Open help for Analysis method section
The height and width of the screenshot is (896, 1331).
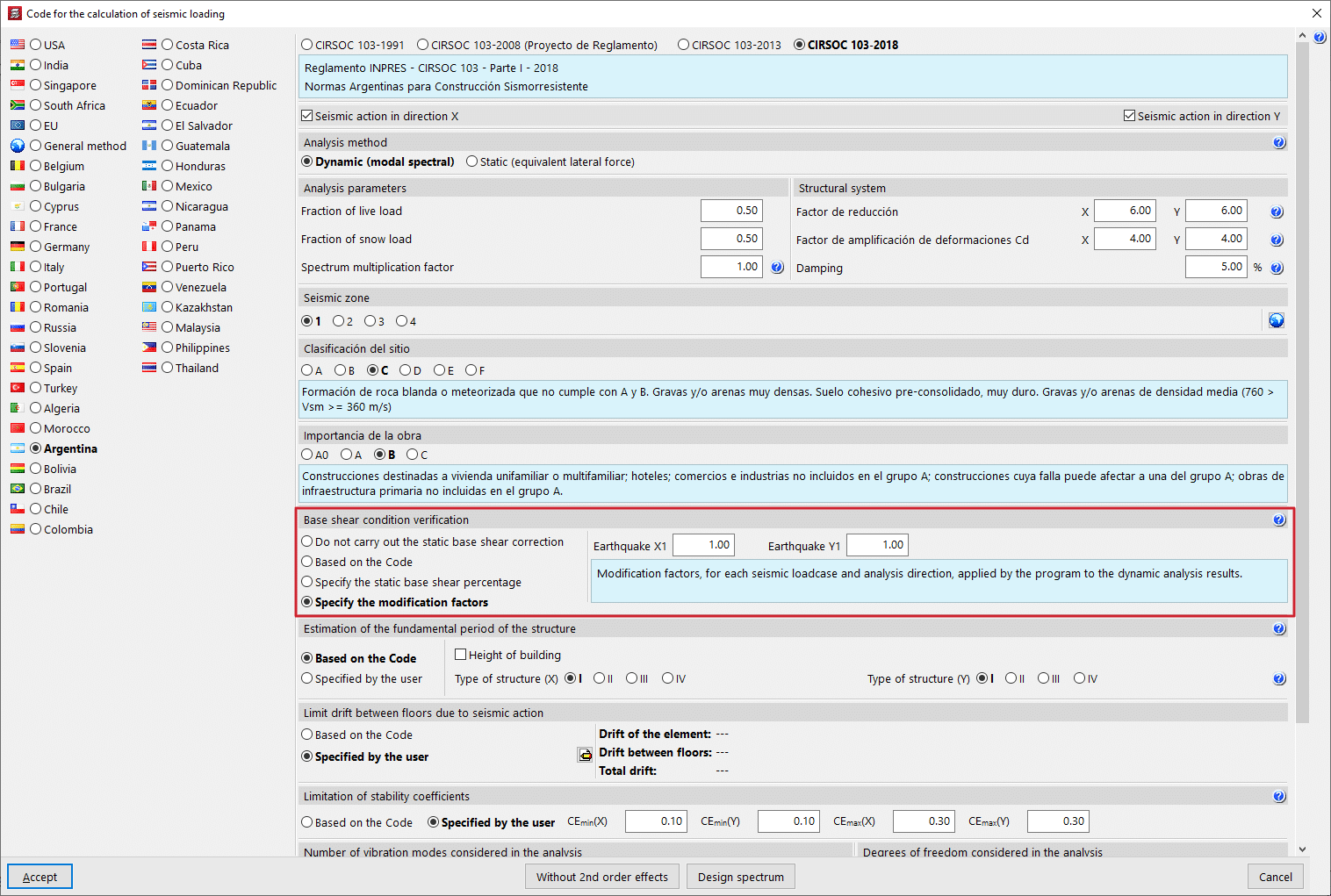[x=1278, y=143]
